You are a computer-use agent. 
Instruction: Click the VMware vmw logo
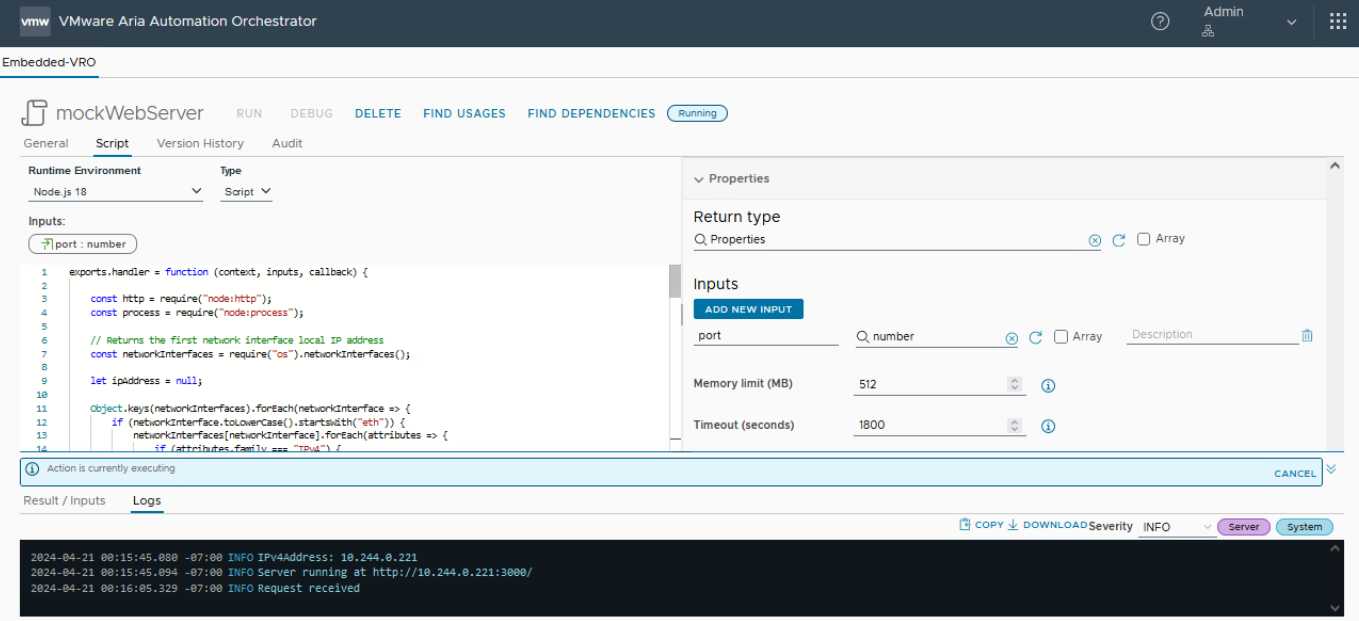[x=34, y=21]
